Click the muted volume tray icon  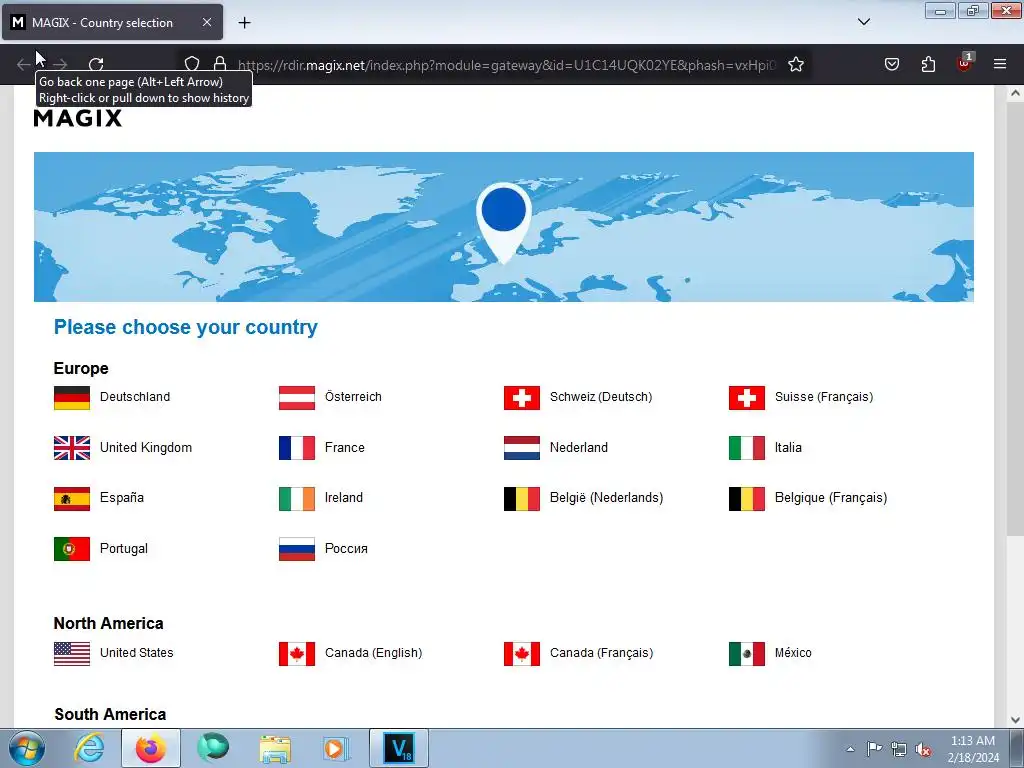click(x=923, y=750)
